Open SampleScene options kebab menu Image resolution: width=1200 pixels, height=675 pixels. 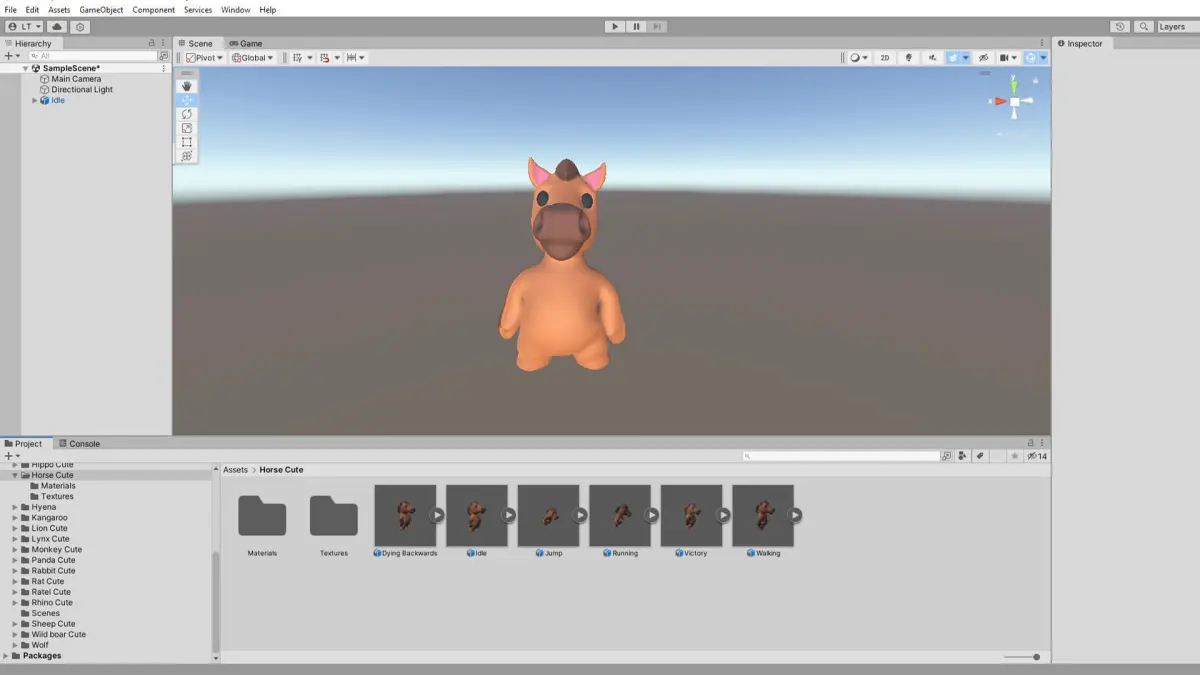pos(164,68)
